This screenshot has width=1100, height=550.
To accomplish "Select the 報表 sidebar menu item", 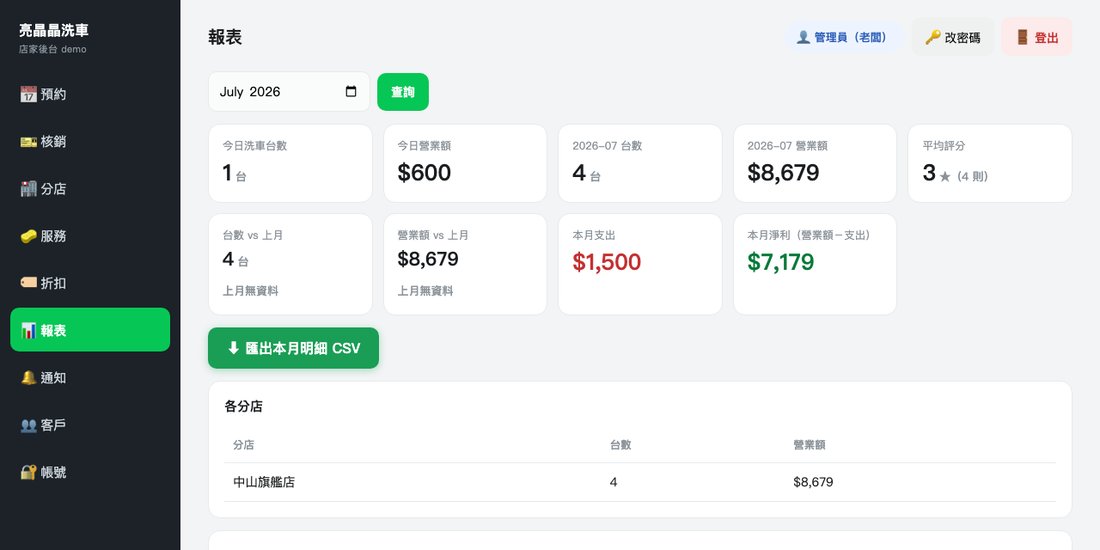I will click(x=90, y=330).
